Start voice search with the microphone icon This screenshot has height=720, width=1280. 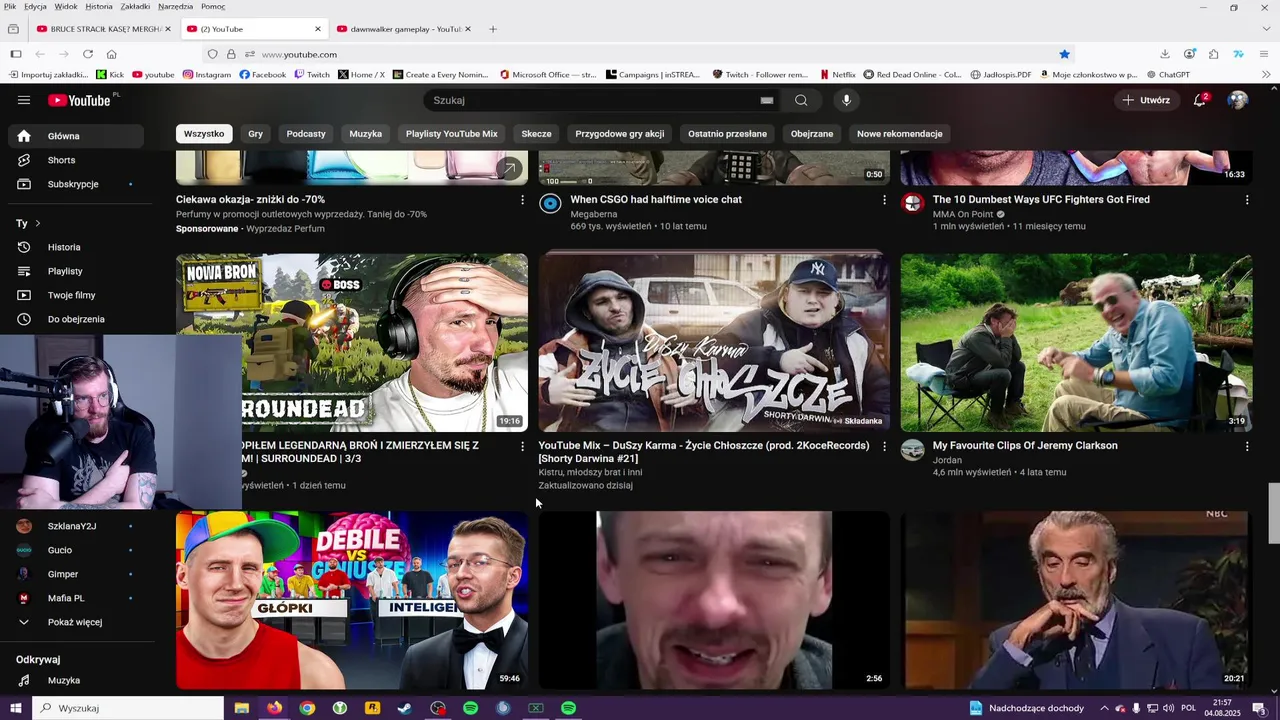coord(846,100)
